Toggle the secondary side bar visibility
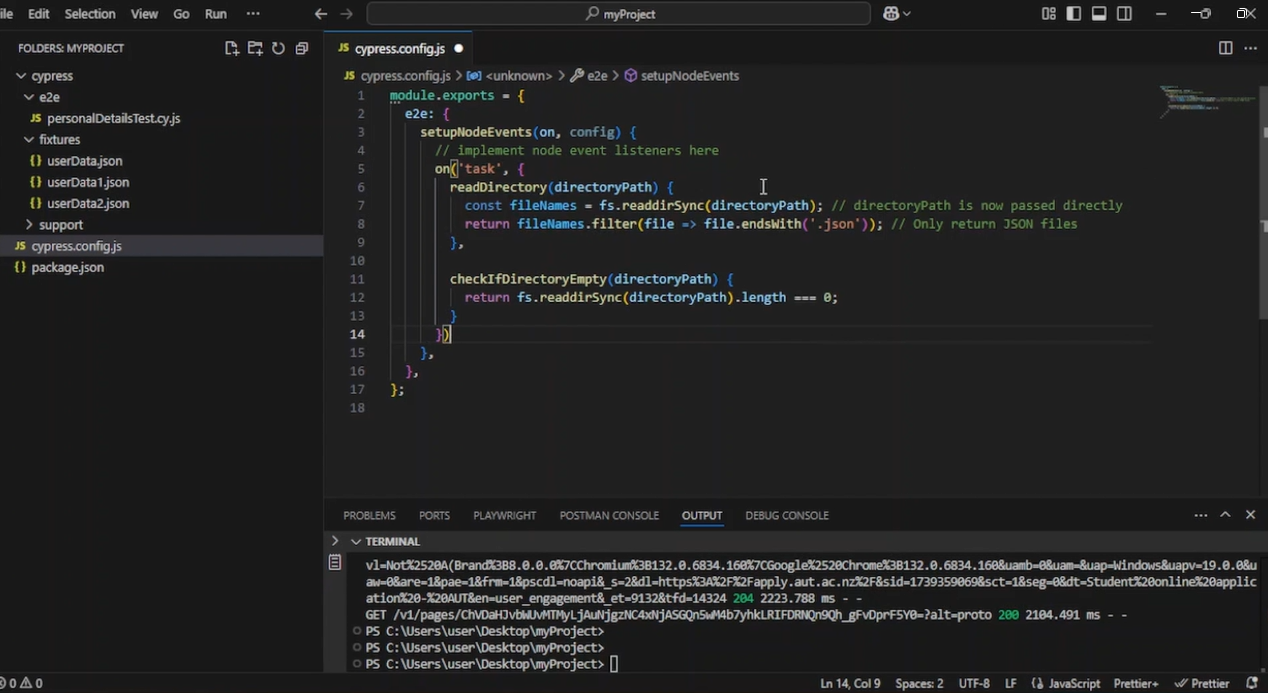 tap(1125, 14)
